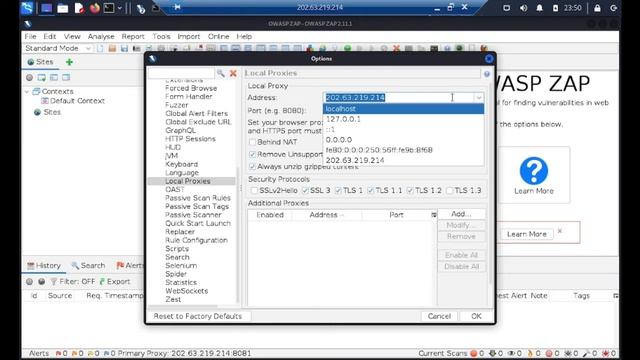Toggle Always unzip gzipped content checkbox
This screenshot has width=640, height=360.
[x=252, y=167]
